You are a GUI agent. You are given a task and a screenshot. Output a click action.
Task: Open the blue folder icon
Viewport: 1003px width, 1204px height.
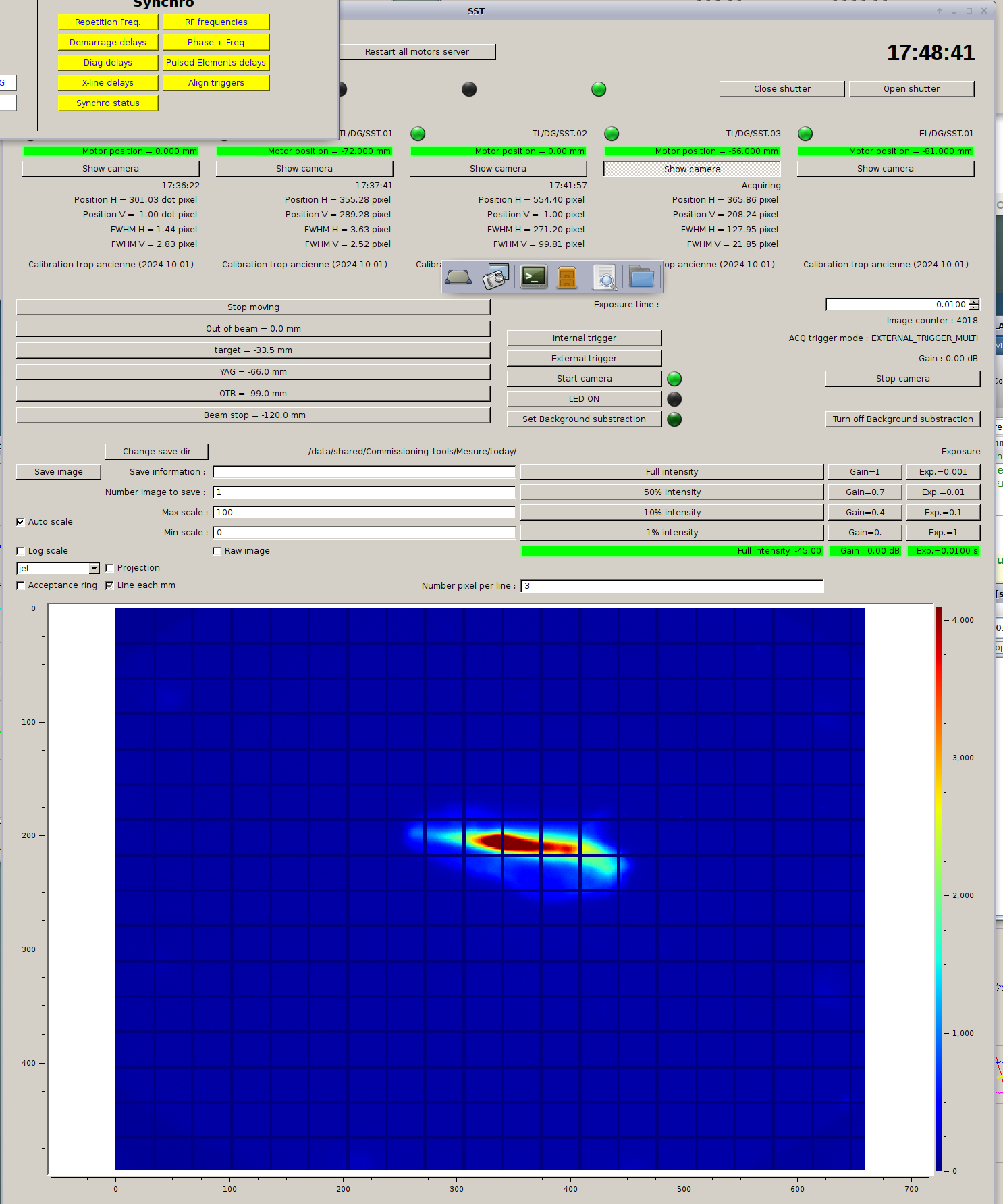click(x=641, y=278)
